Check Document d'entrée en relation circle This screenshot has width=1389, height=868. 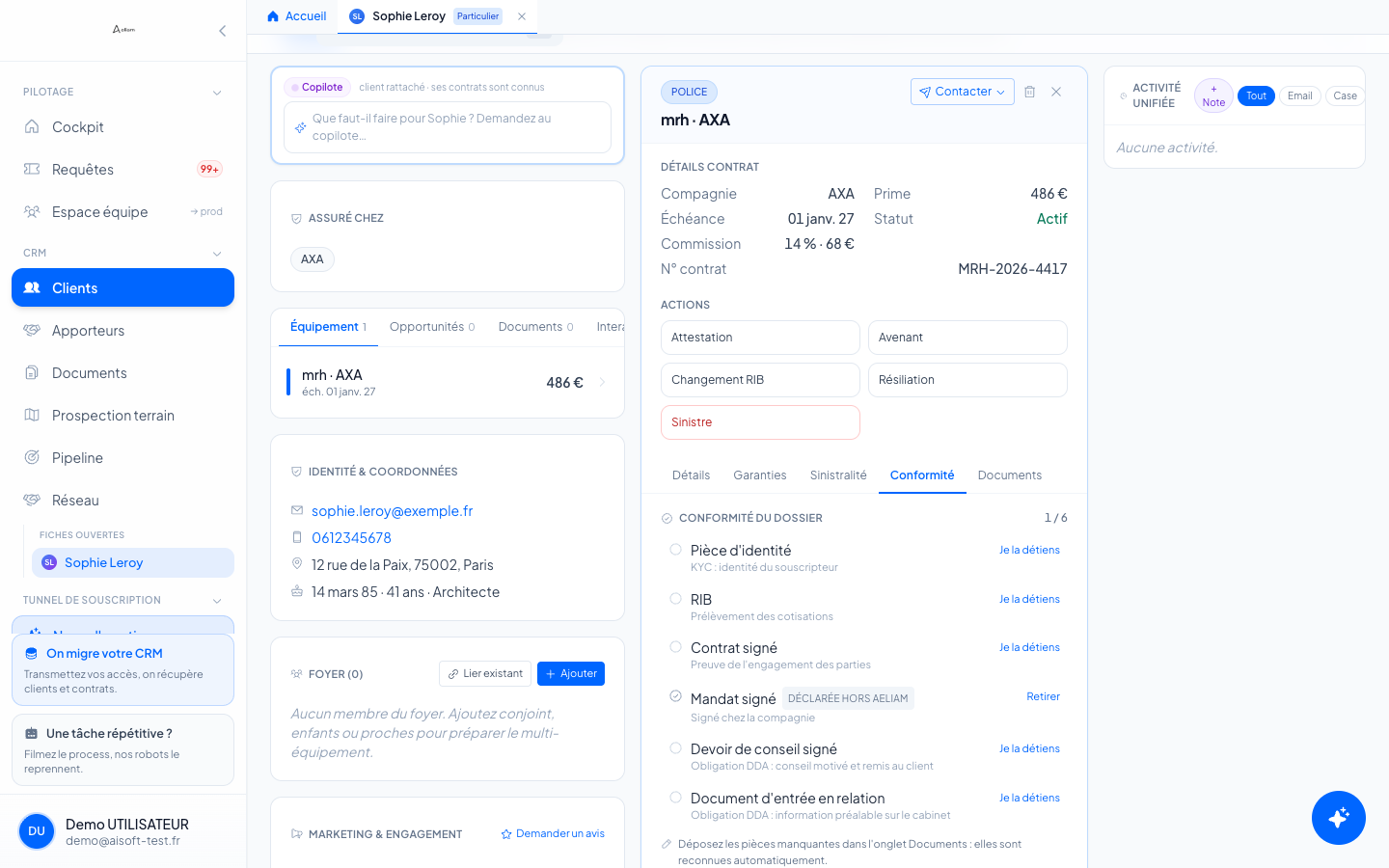(675, 798)
